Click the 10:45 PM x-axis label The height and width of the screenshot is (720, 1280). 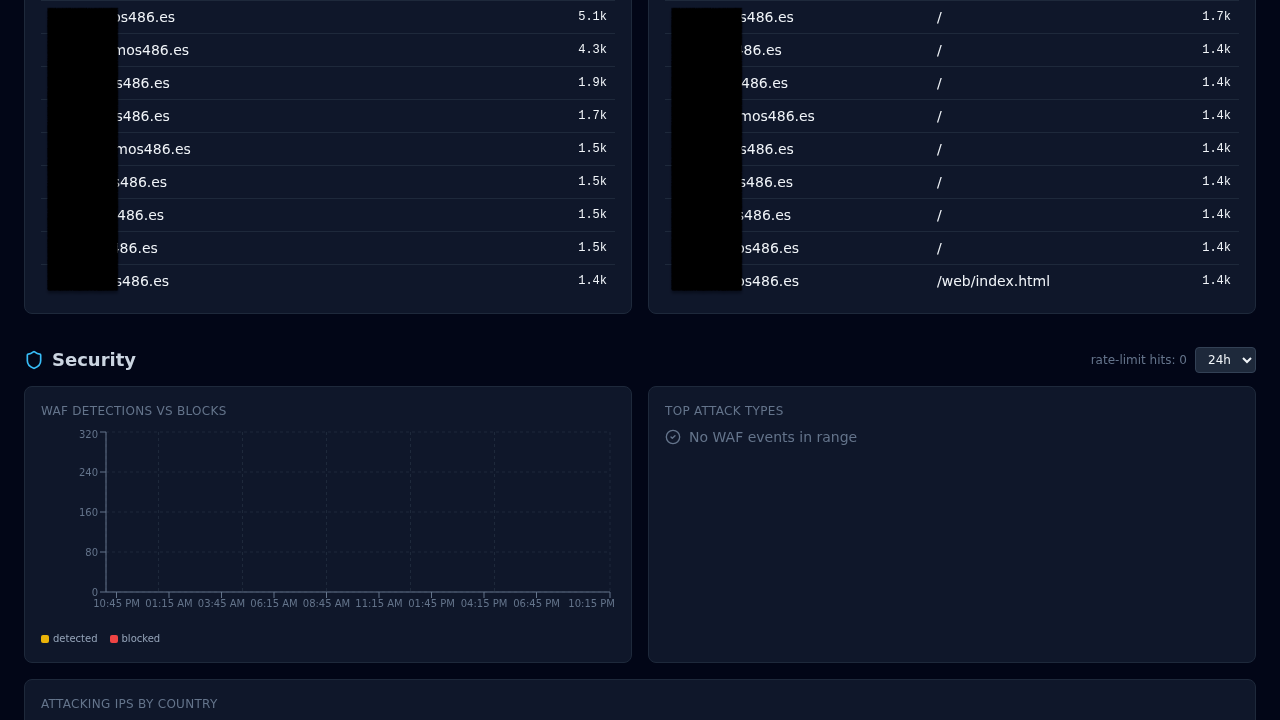coord(117,604)
